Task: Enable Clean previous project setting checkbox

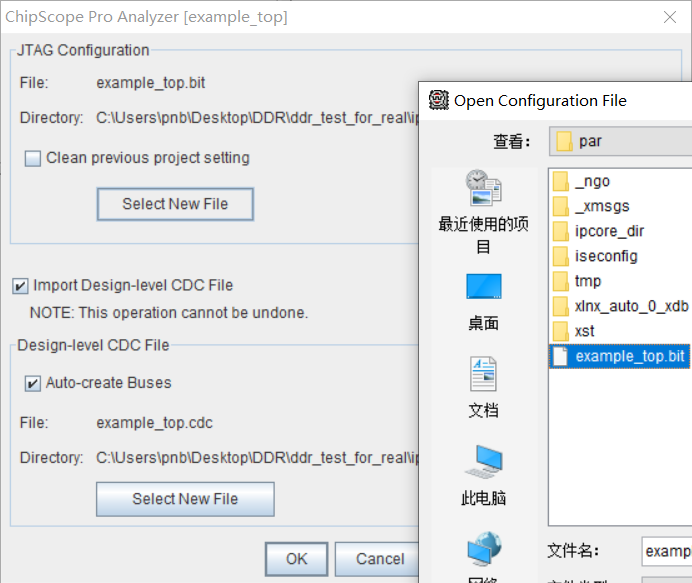Action: (x=33, y=158)
